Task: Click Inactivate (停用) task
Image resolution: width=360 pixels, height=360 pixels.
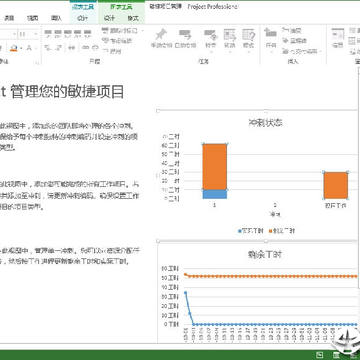Action: pyautogui.click(x=112, y=51)
